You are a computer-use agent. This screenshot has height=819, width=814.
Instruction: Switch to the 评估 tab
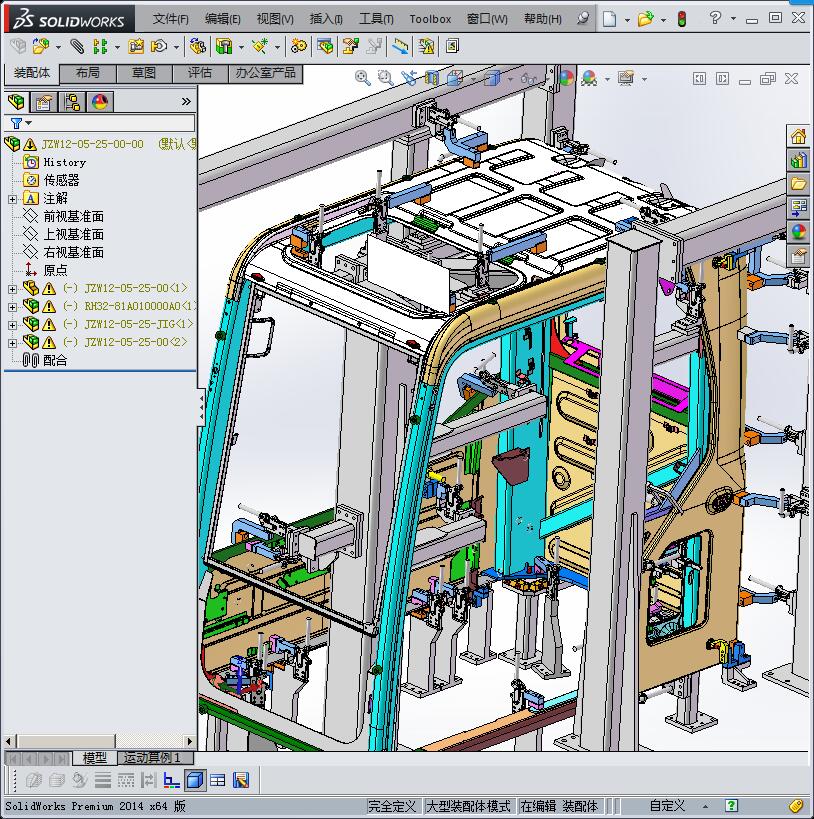click(x=200, y=73)
